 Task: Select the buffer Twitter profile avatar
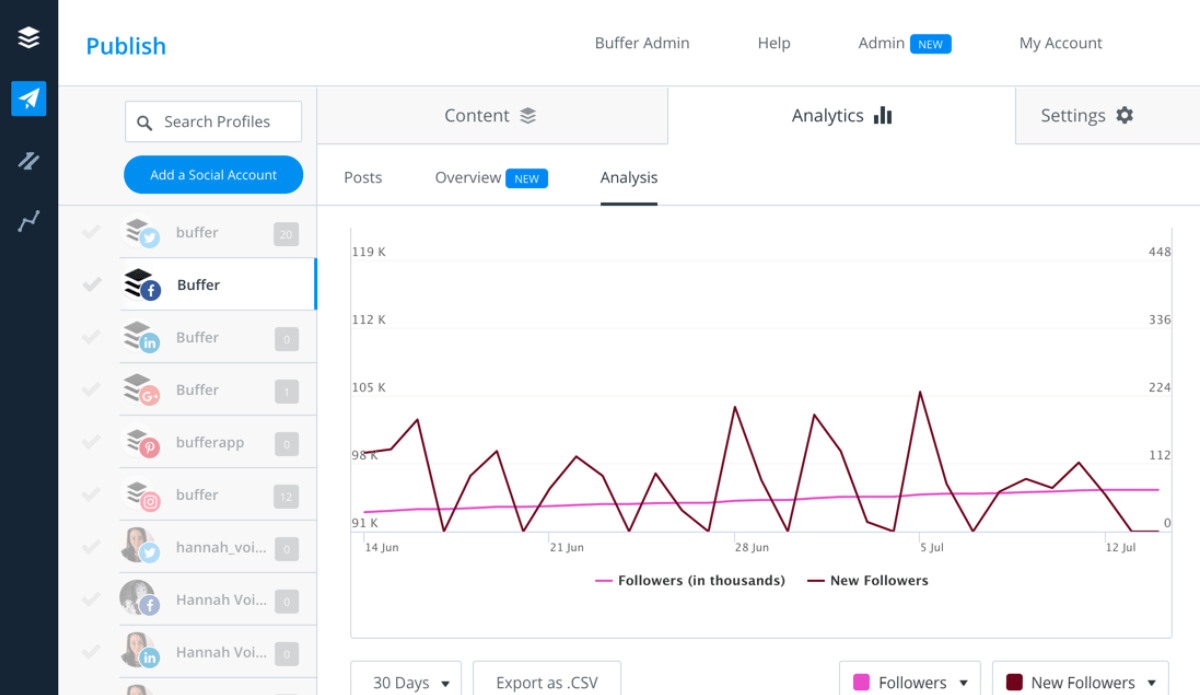coord(141,233)
